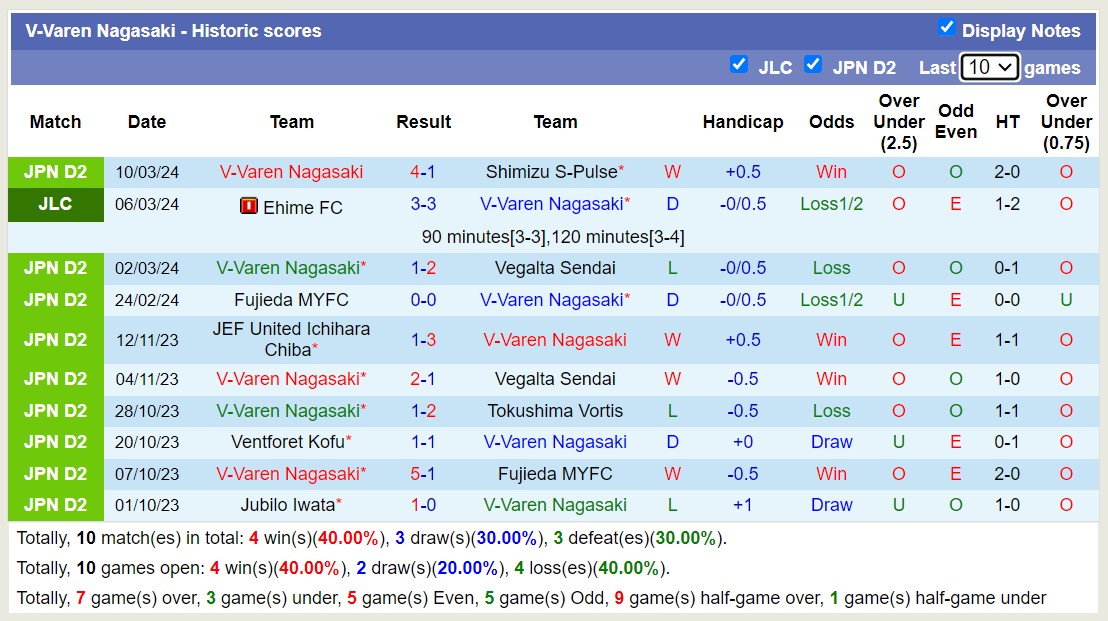Disable the JLC filter checkbox
Image resolution: width=1108 pixels, height=621 pixels.
point(740,65)
